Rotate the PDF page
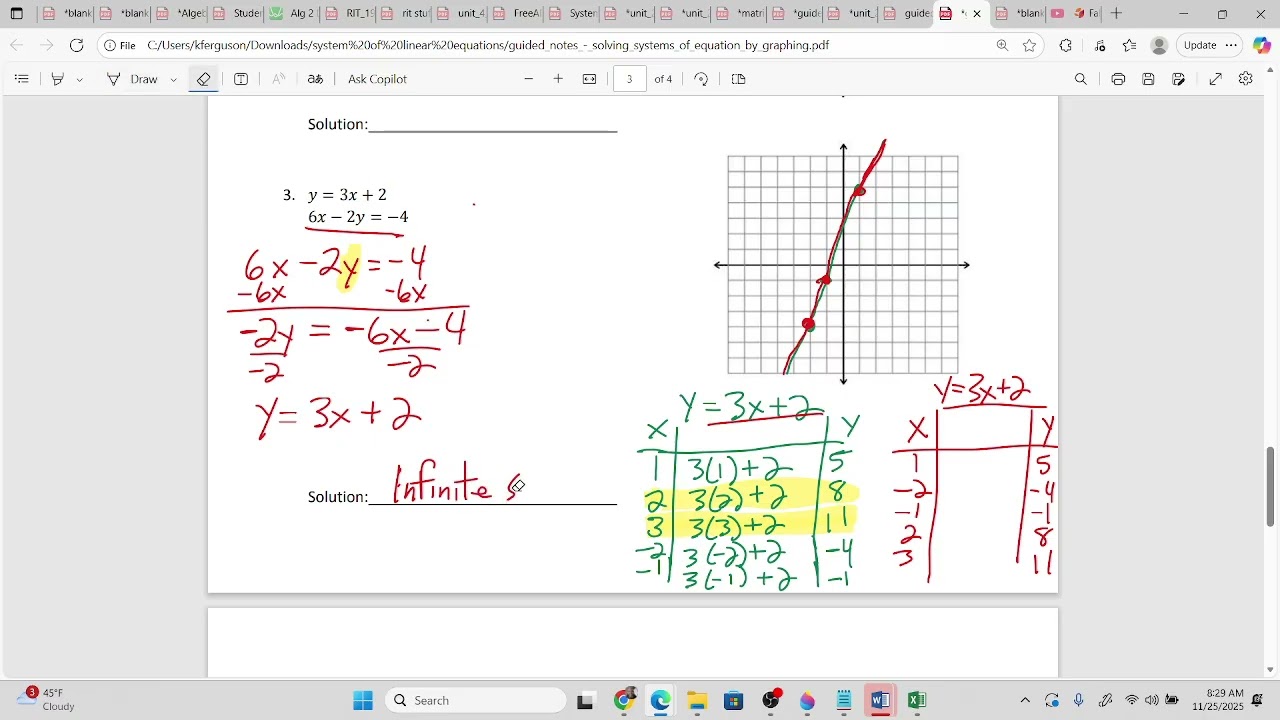Viewport: 1280px width, 720px height. coord(701,79)
